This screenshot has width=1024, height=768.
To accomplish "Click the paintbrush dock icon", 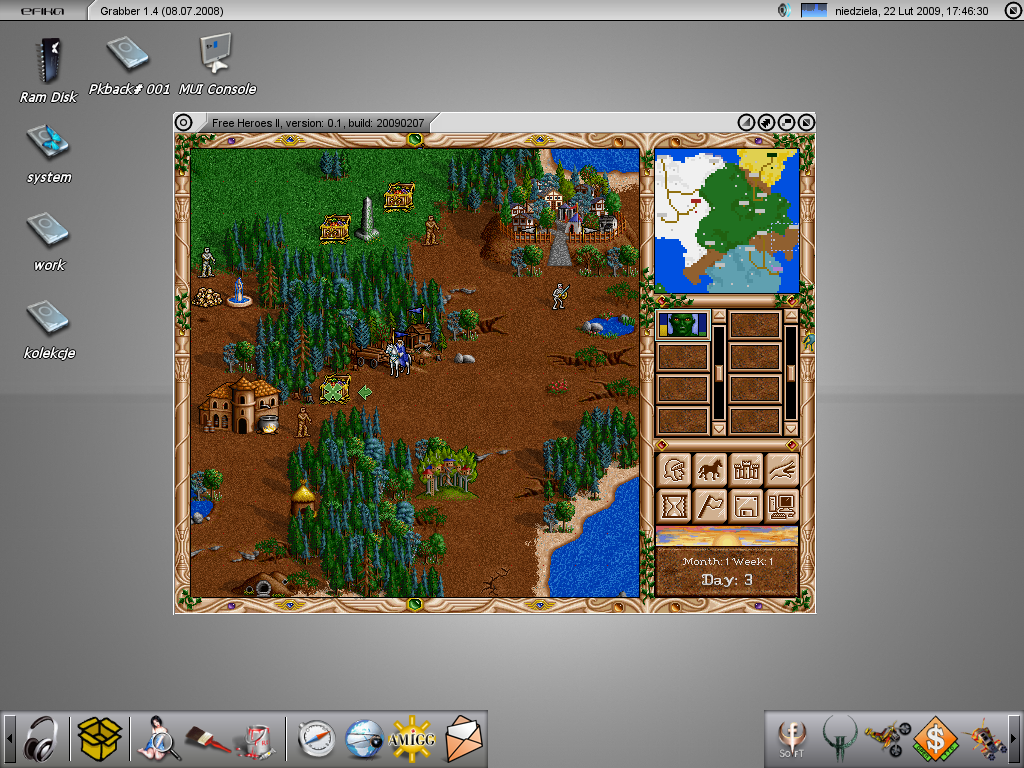I will [207, 740].
